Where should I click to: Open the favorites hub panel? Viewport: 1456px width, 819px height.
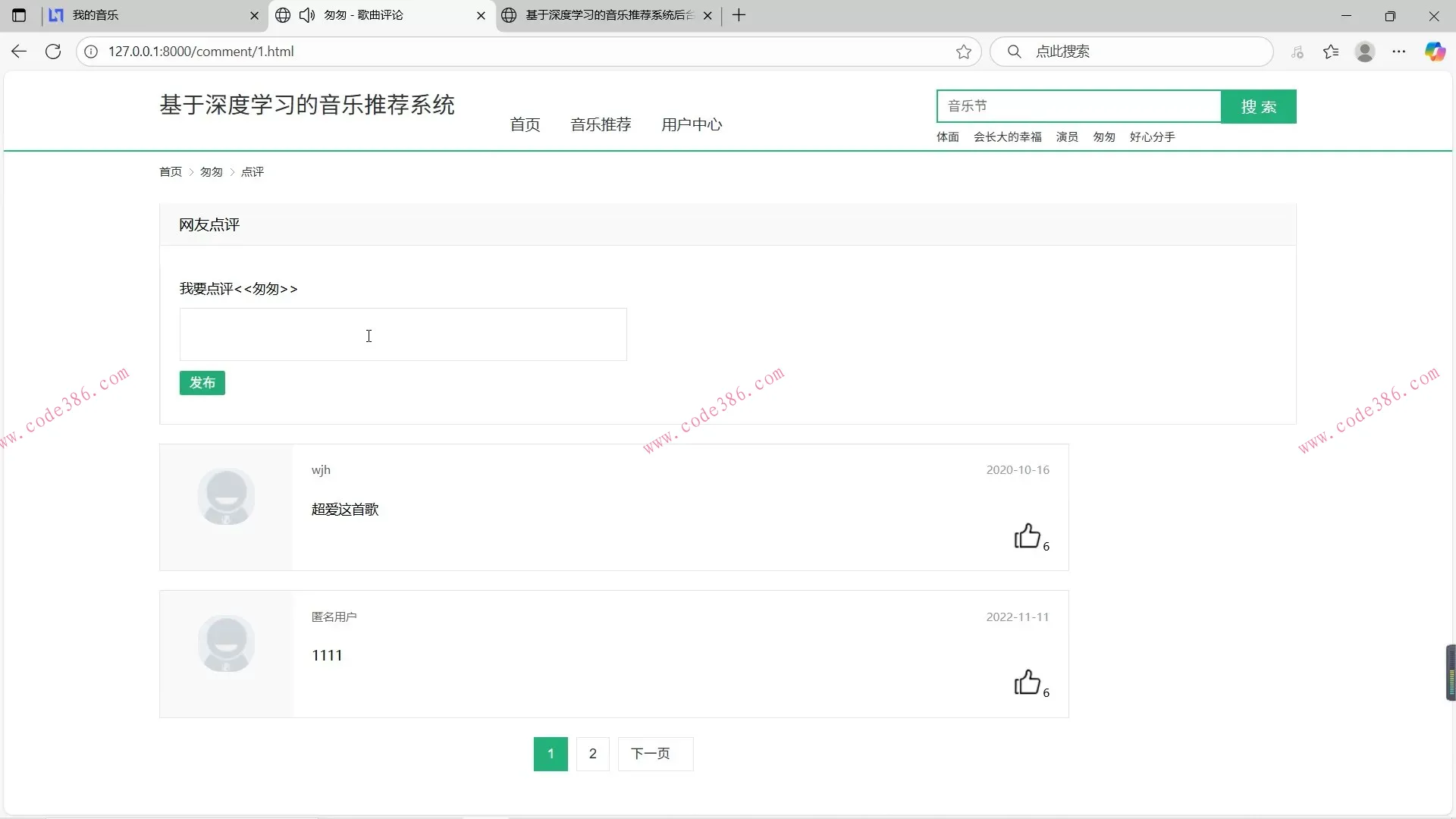tap(1332, 52)
